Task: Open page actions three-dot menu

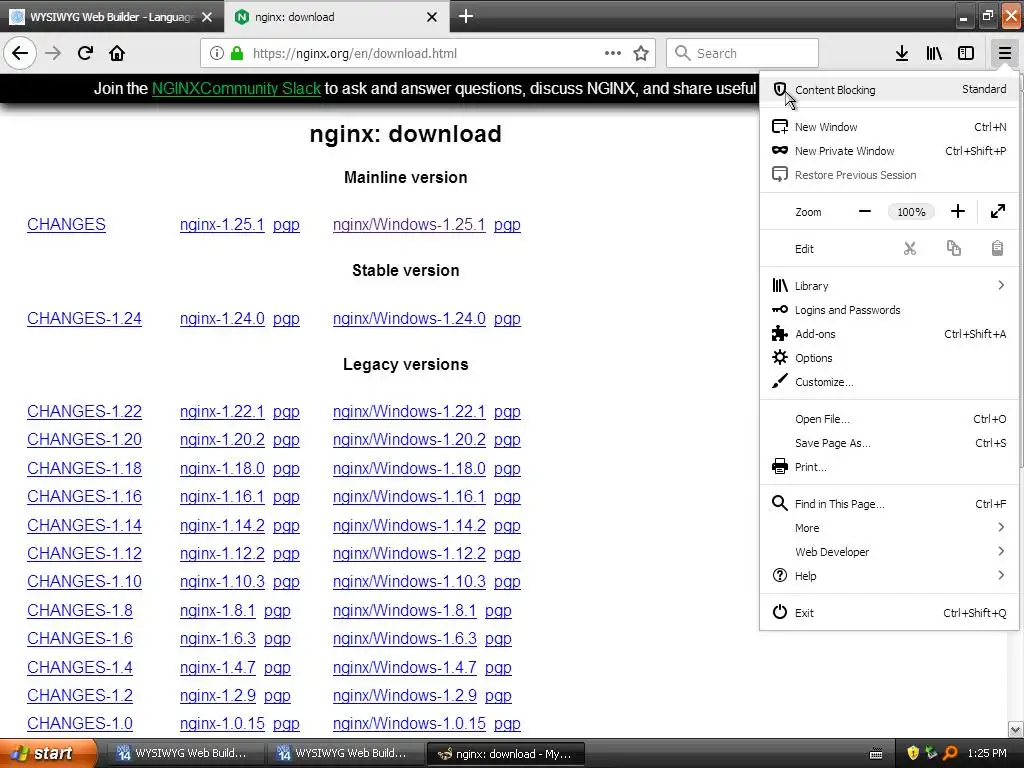Action: click(x=612, y=53)
